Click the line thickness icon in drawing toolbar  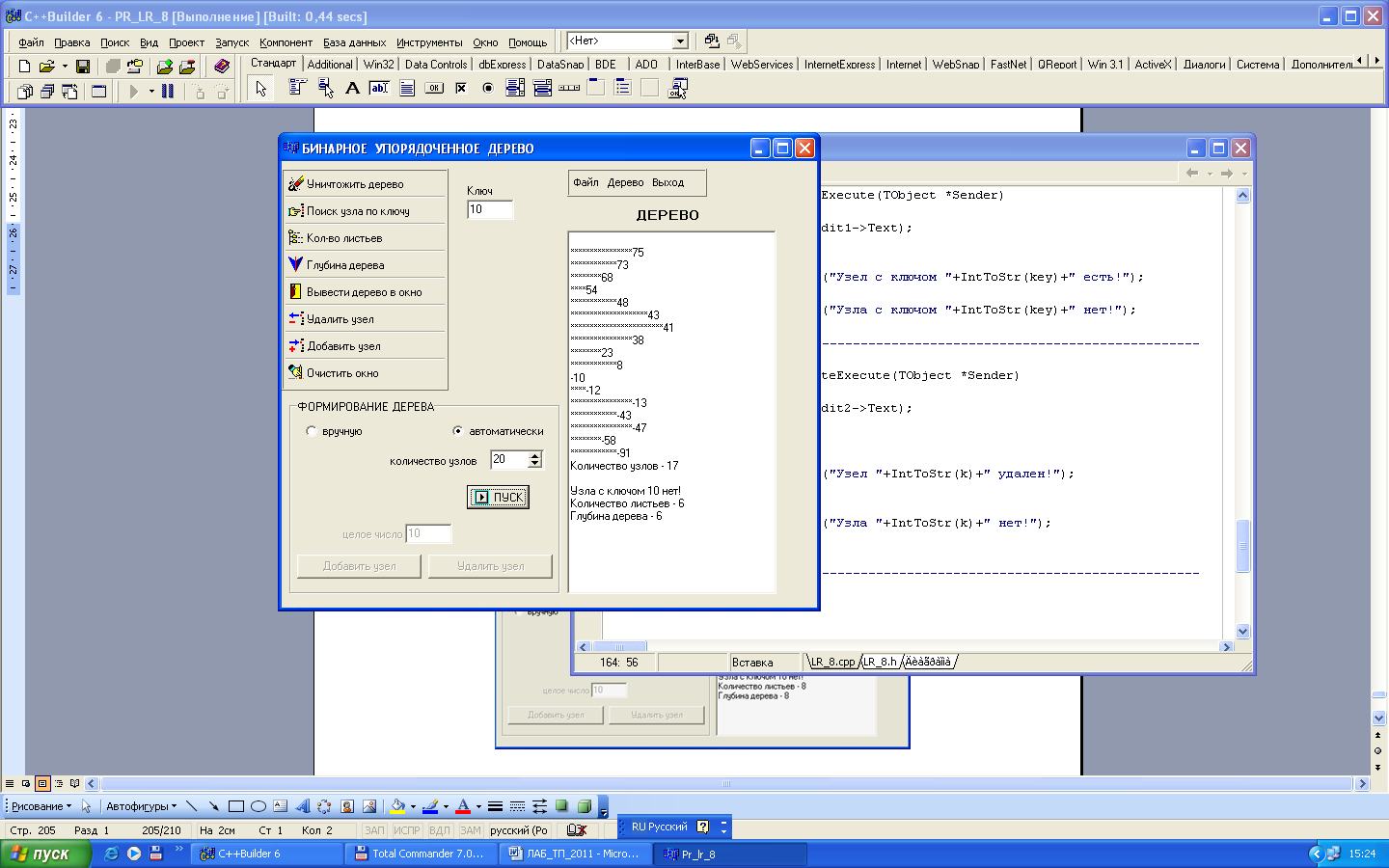pos(495,806)
